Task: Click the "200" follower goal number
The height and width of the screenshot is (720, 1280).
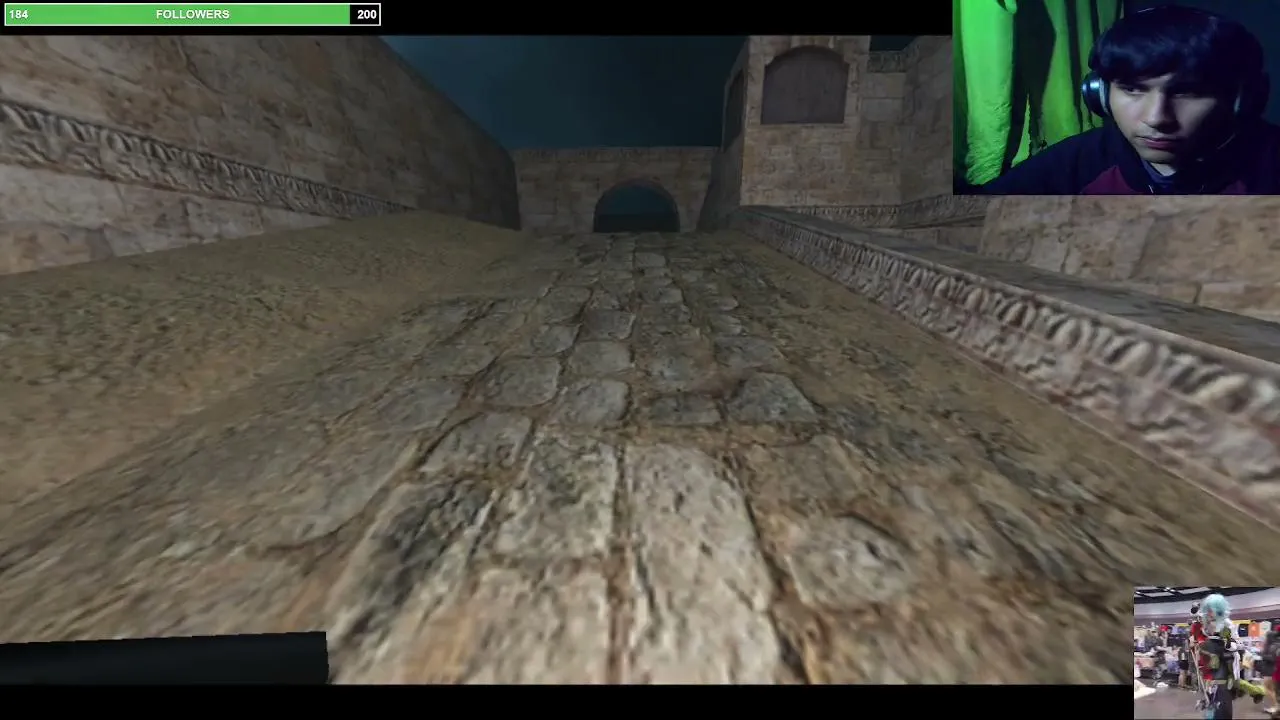Action: (x=367, y=14)
